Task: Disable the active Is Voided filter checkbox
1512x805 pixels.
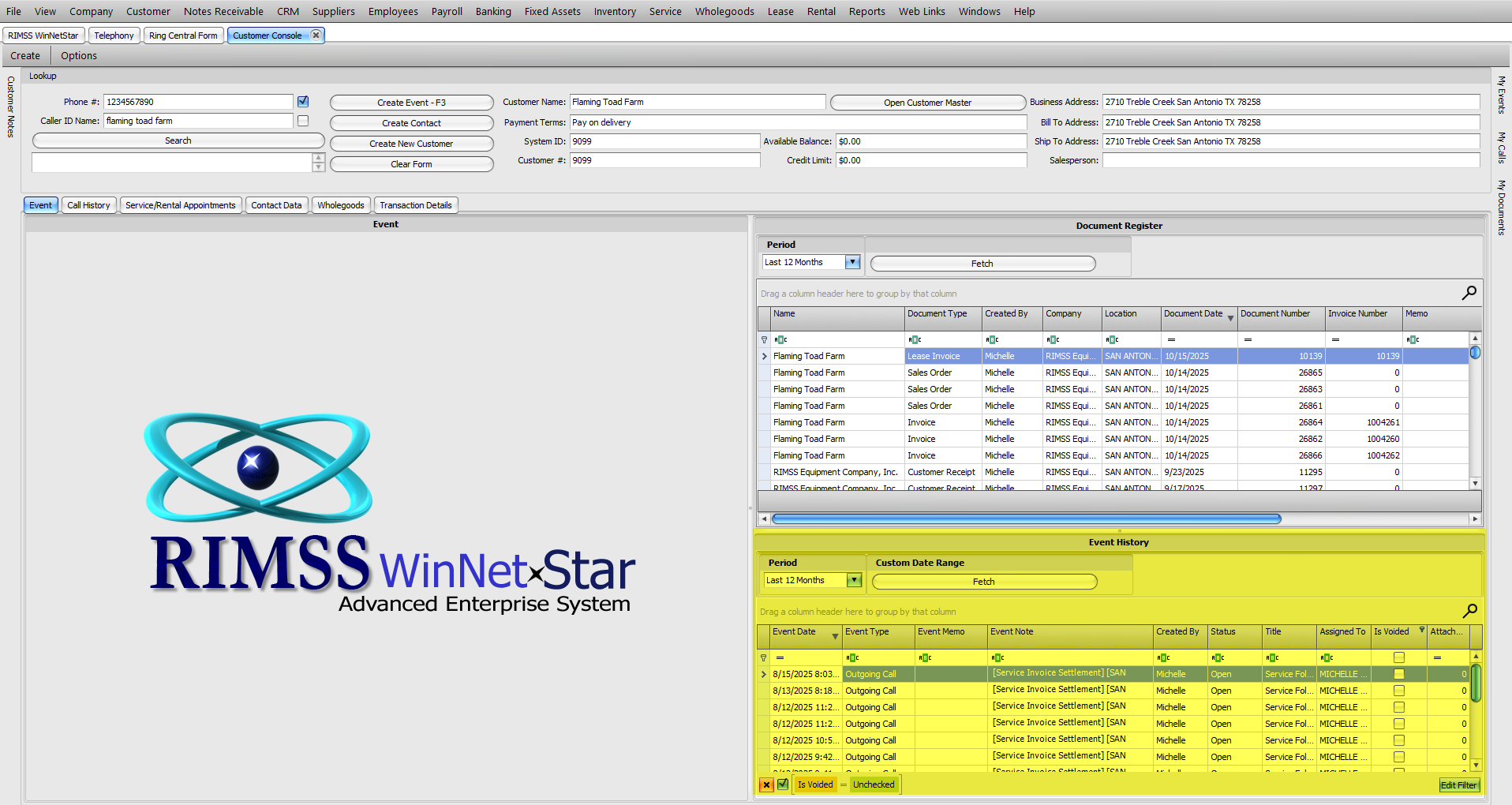Action: (x=783, y=784)
